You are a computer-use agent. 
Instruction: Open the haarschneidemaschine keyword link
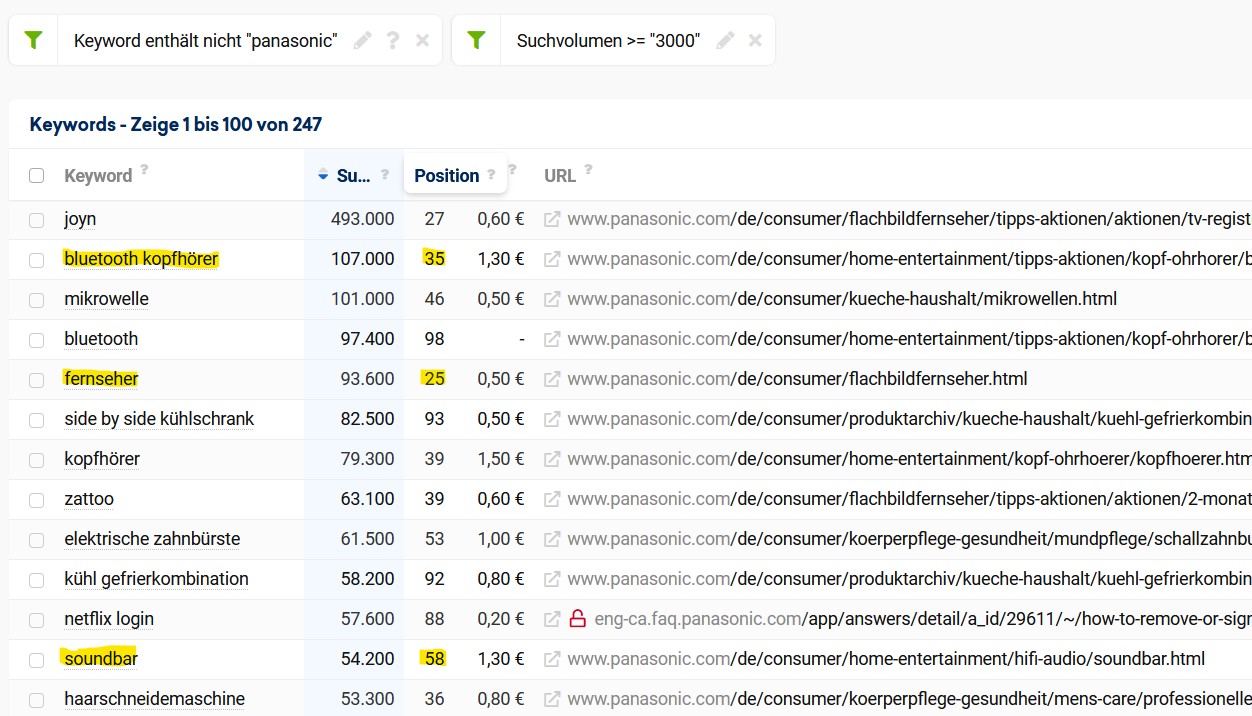click(154, 699)
